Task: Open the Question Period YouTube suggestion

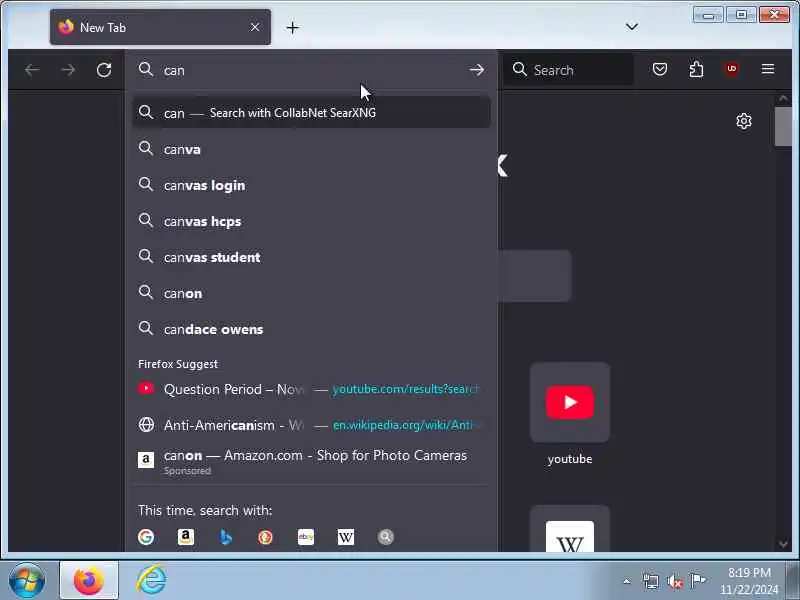Action: pyautogui.click(x=311, y=389)
